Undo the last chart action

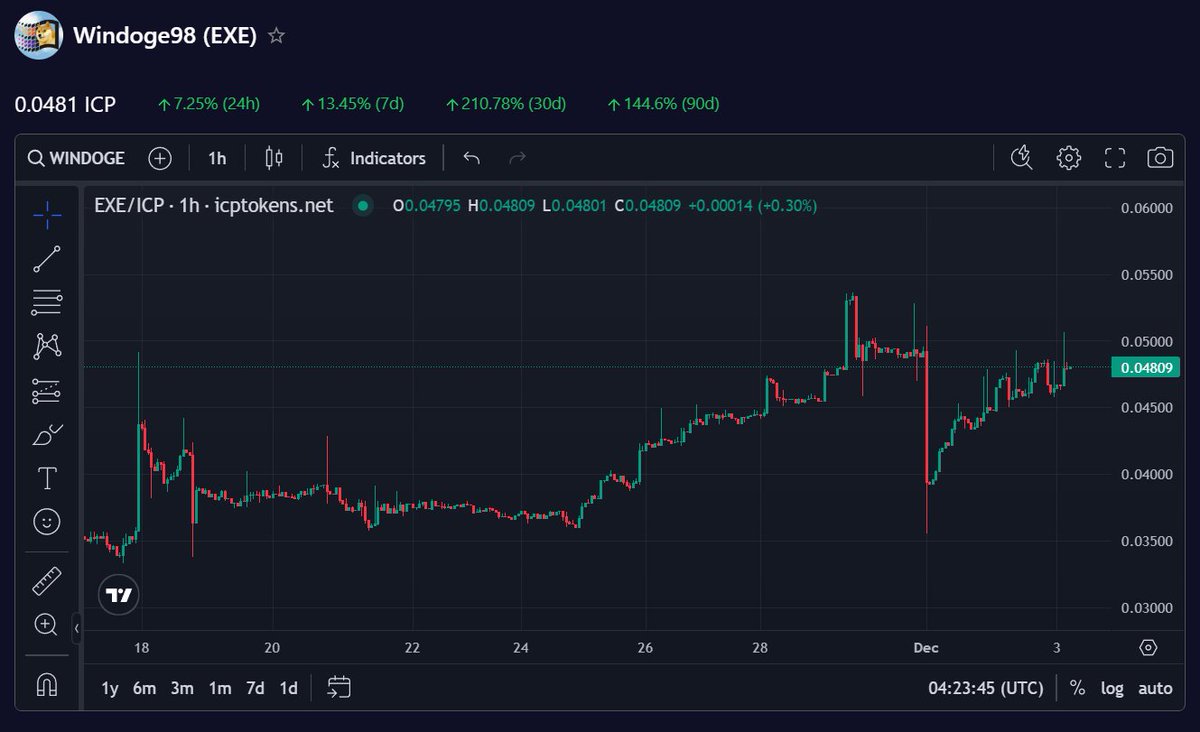coord(472,158)
